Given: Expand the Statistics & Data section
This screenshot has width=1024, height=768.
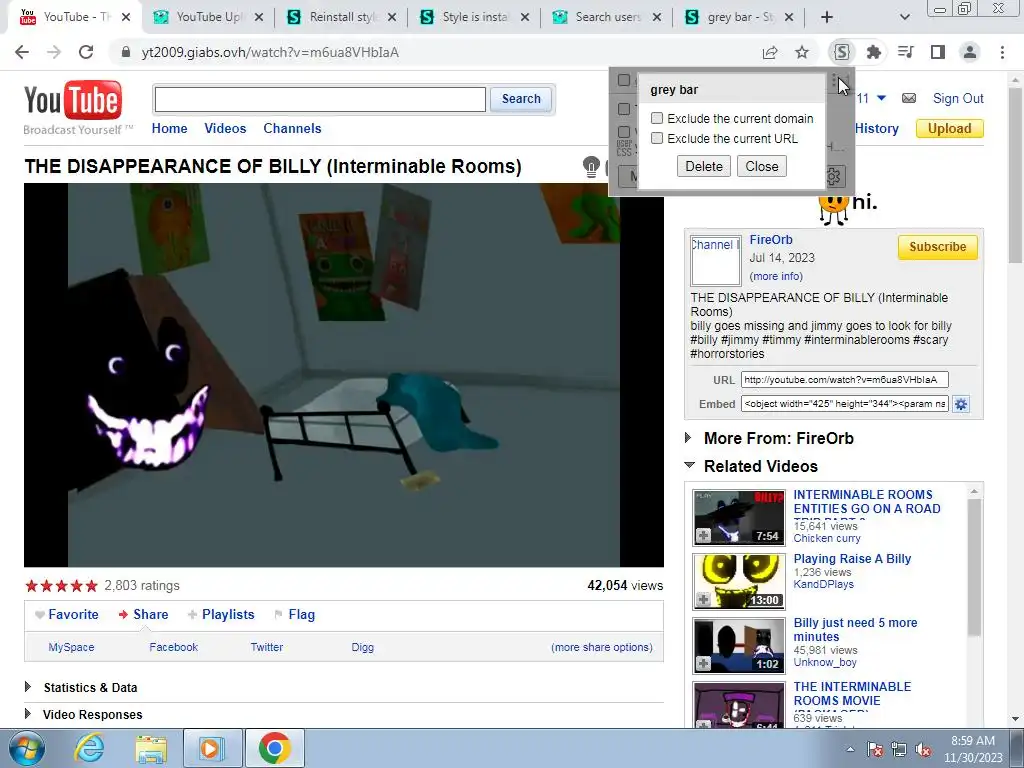Looking at the screenshot, I should pyautogui.click(x=28, y=687).
